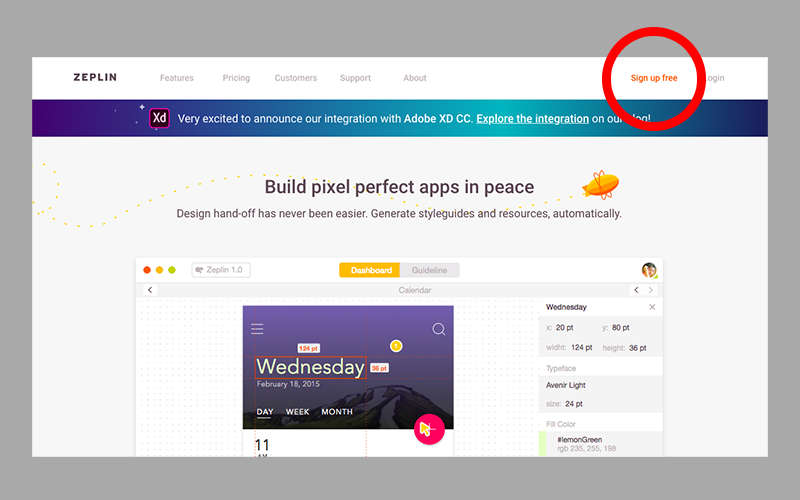Switch to the Guideline toggle segment

point(430,270)
